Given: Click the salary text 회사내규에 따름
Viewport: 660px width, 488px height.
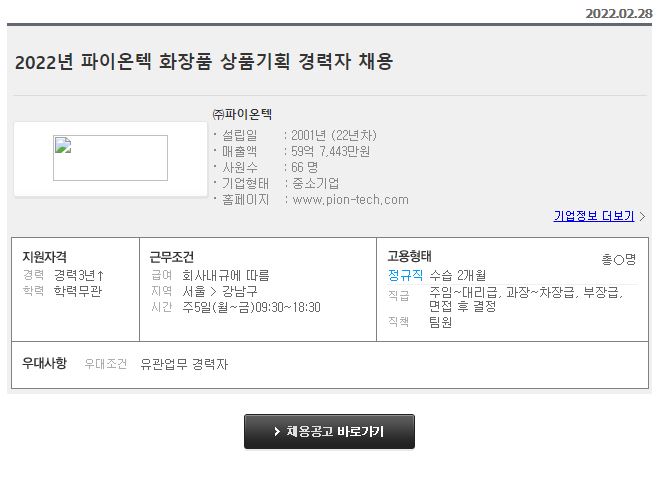Looking at the screenshot, I should tap(226, 275).
